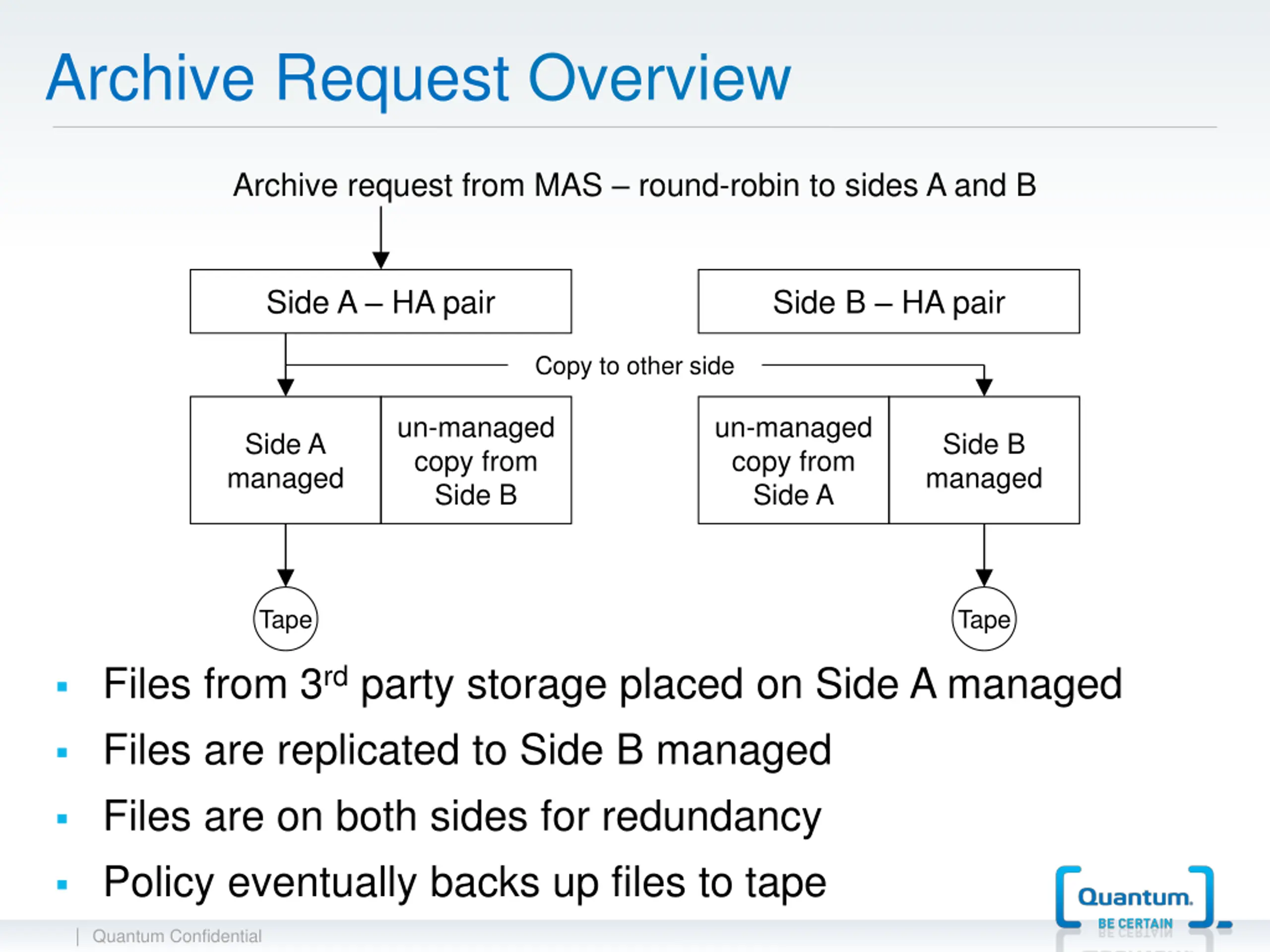Click the 'un-managed copy from Side B' box

coord(476,460)
